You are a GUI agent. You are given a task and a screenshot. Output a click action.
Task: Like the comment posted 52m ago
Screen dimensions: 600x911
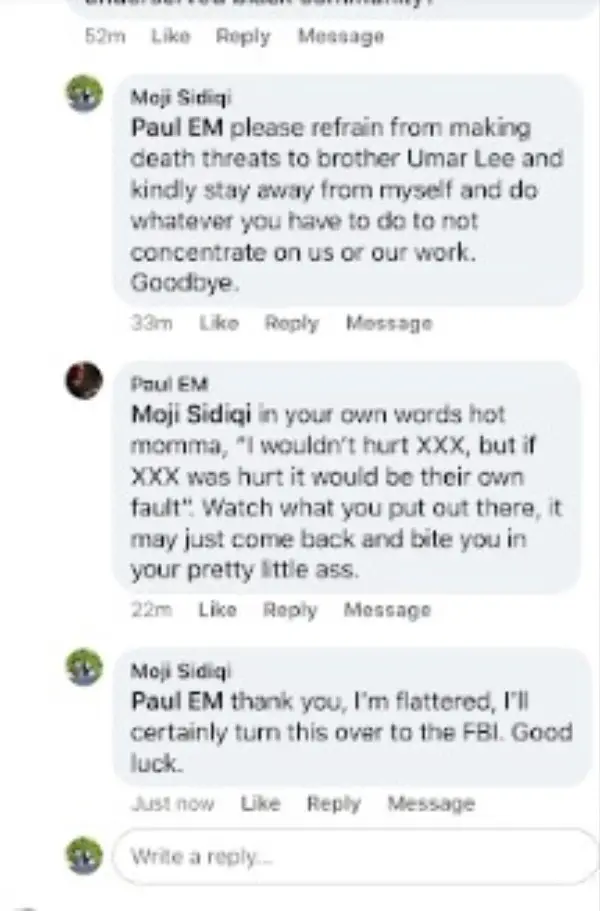[x=171, y=37]
